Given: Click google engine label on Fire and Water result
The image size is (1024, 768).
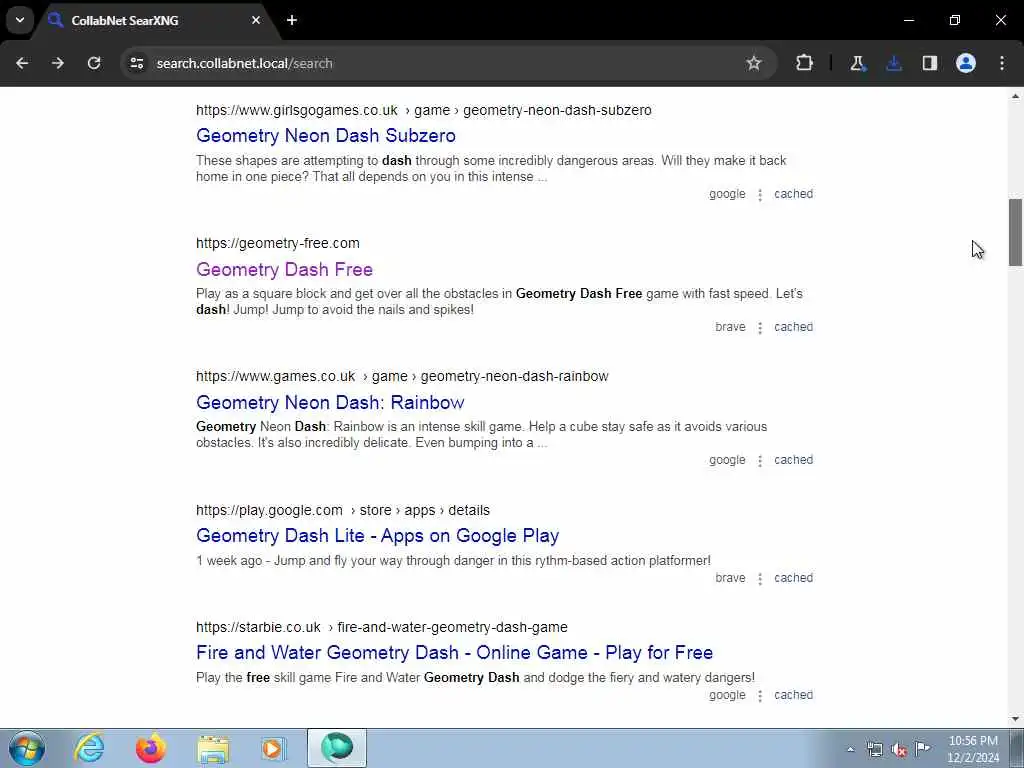Looking at the screenshot, I should [727, 695].
